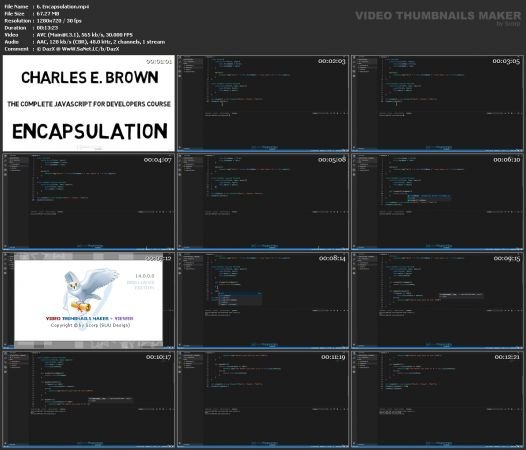Choose the thumbnail stamped 00:06:10
The height and width of the screenshot is (450, 526).
(437, 202)
